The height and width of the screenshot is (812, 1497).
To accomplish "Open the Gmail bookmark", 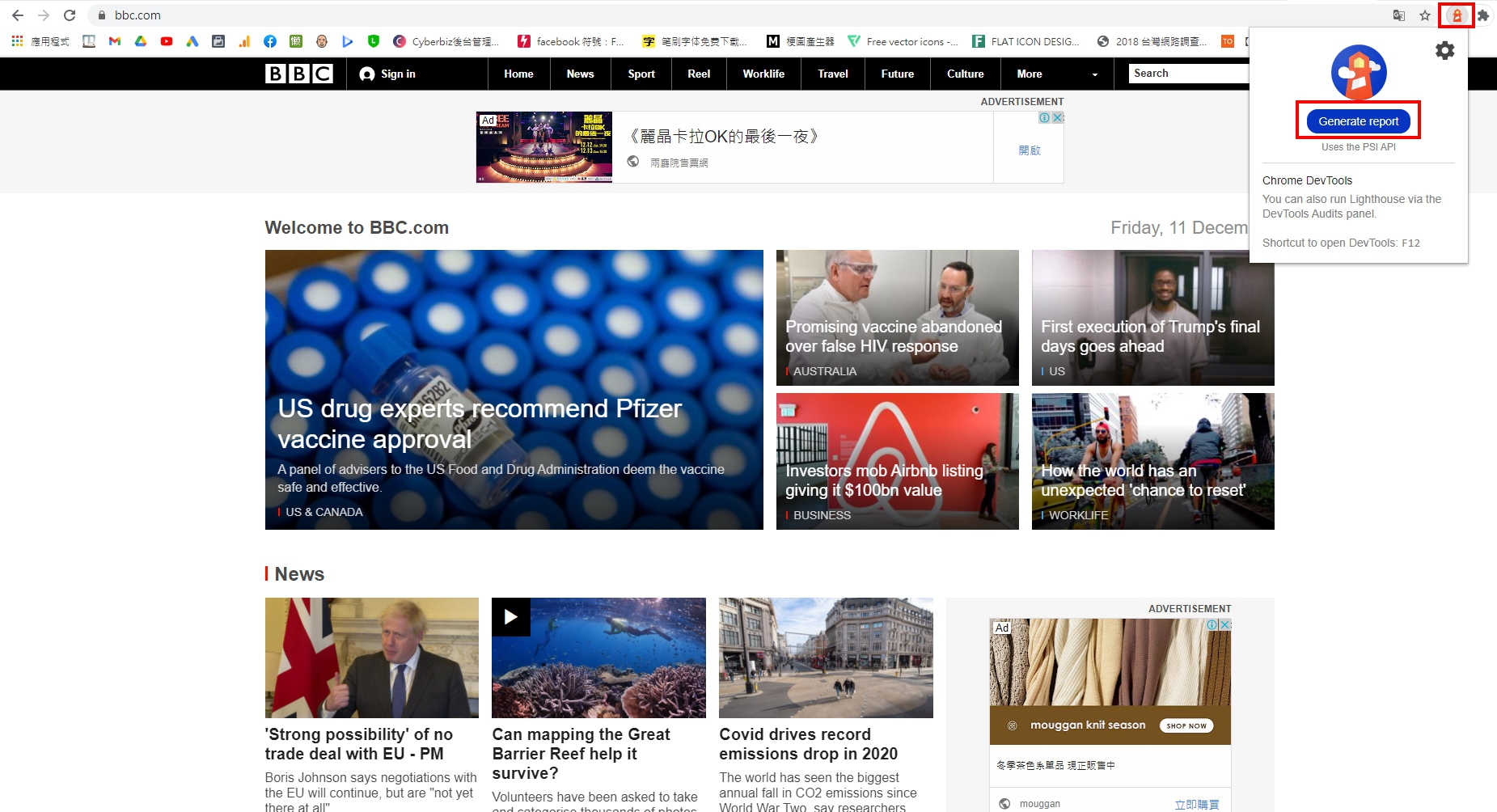I will point(115,41).
